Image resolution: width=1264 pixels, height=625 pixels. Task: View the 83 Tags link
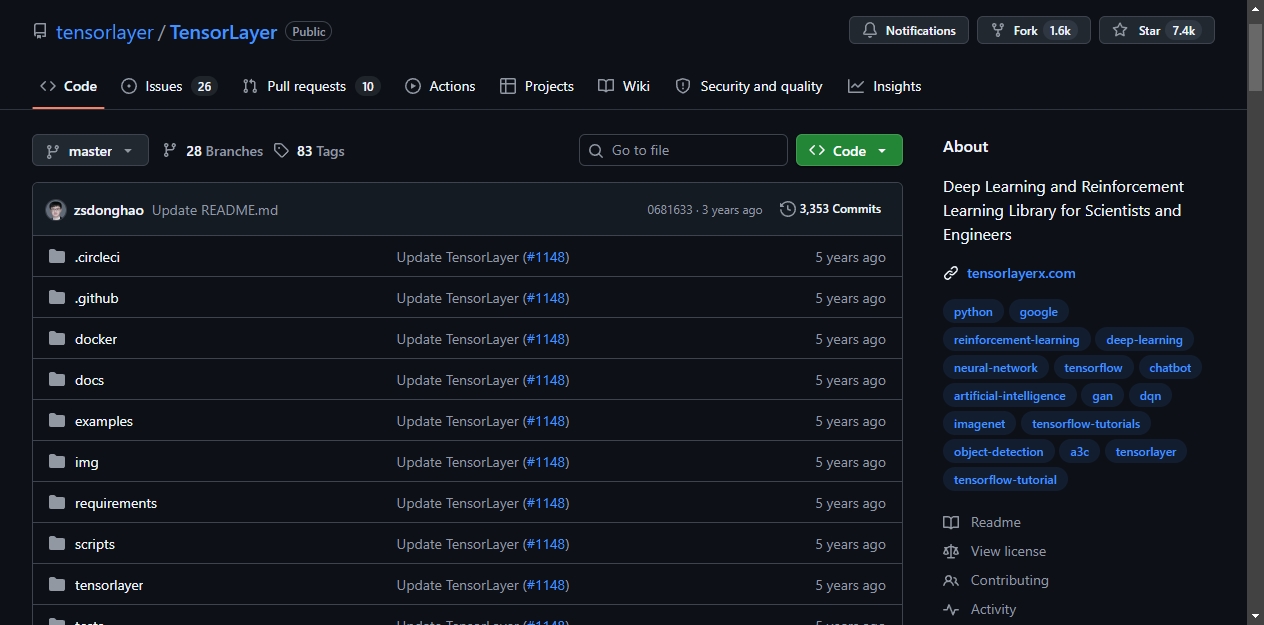click(309, 151)
